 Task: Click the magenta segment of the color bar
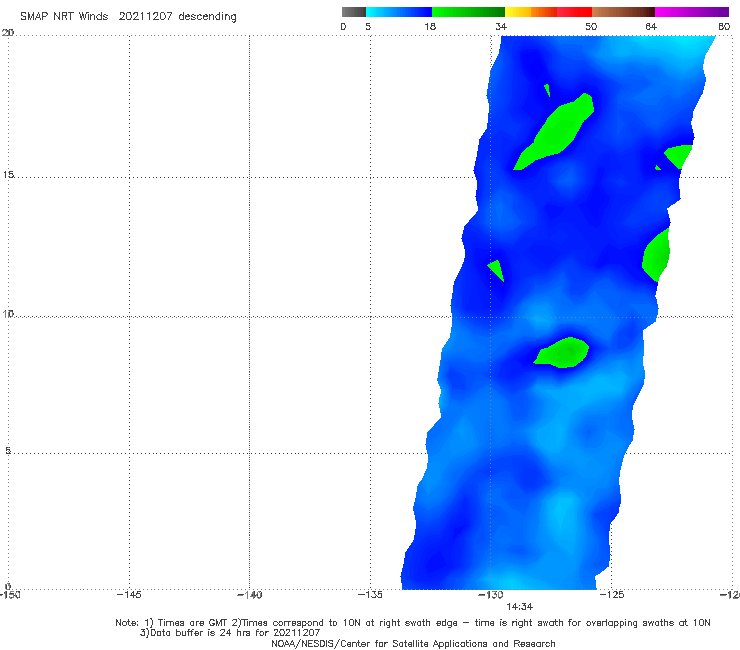pyautogui.click(x=692, y=12)
